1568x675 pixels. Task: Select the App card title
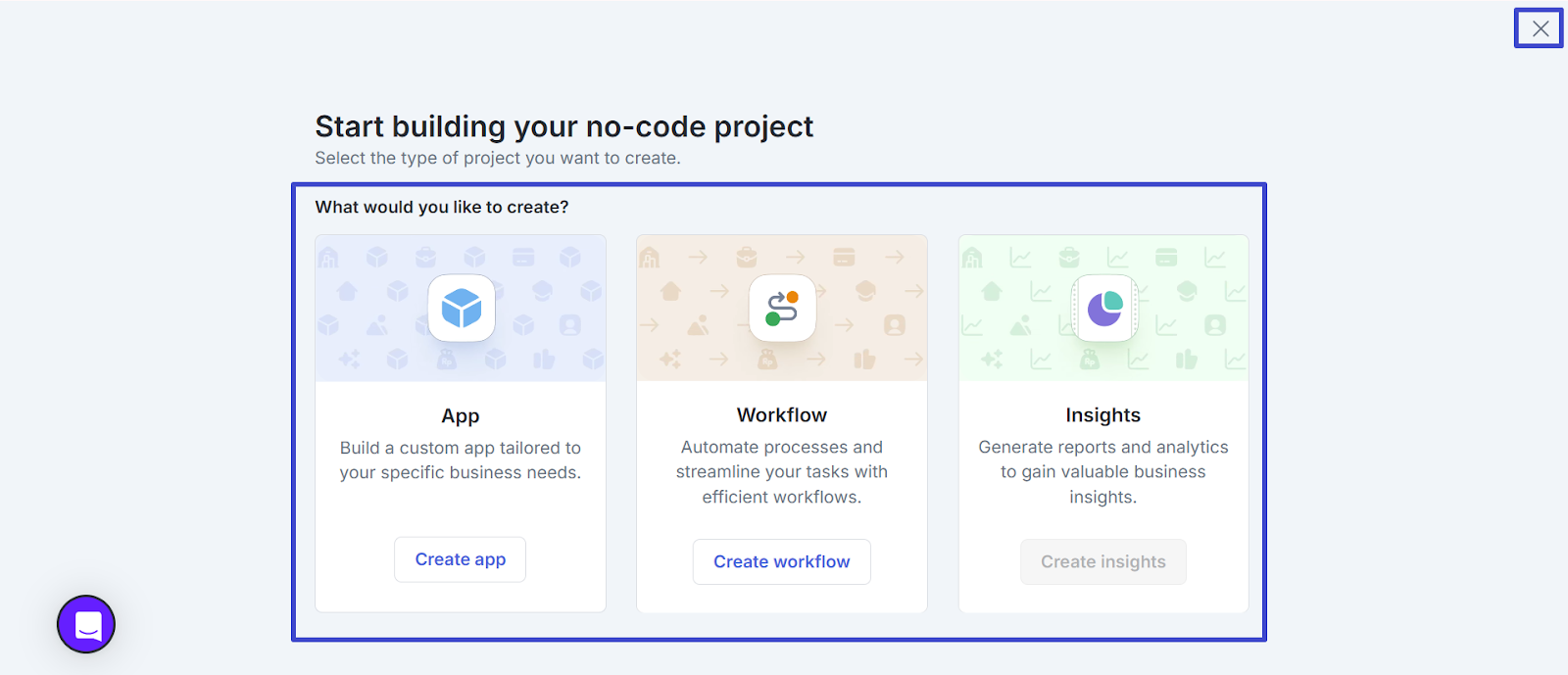point(461,416)
